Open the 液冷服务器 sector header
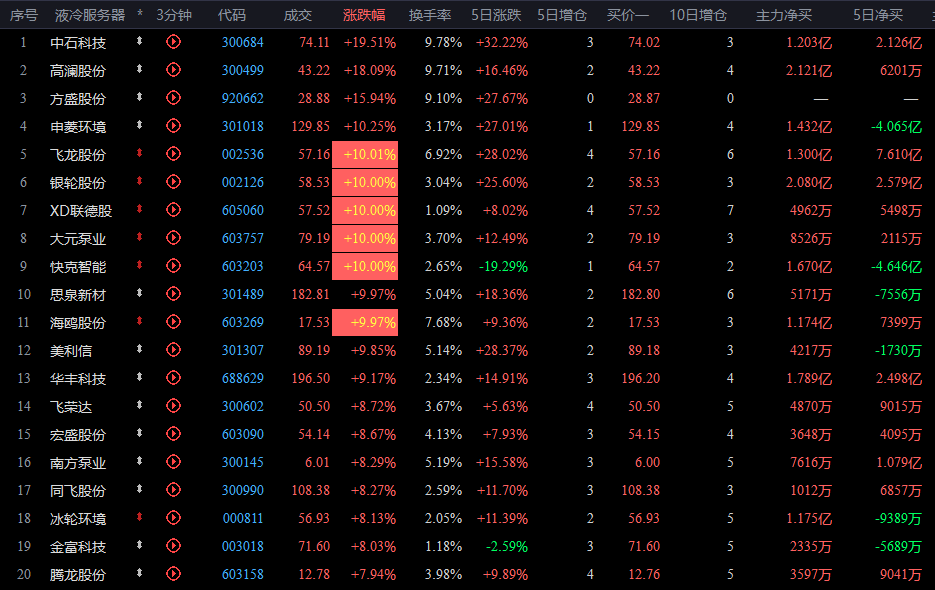Image resolution: width=935 pixels, height=590 pixels. click(x=90, y=15)
